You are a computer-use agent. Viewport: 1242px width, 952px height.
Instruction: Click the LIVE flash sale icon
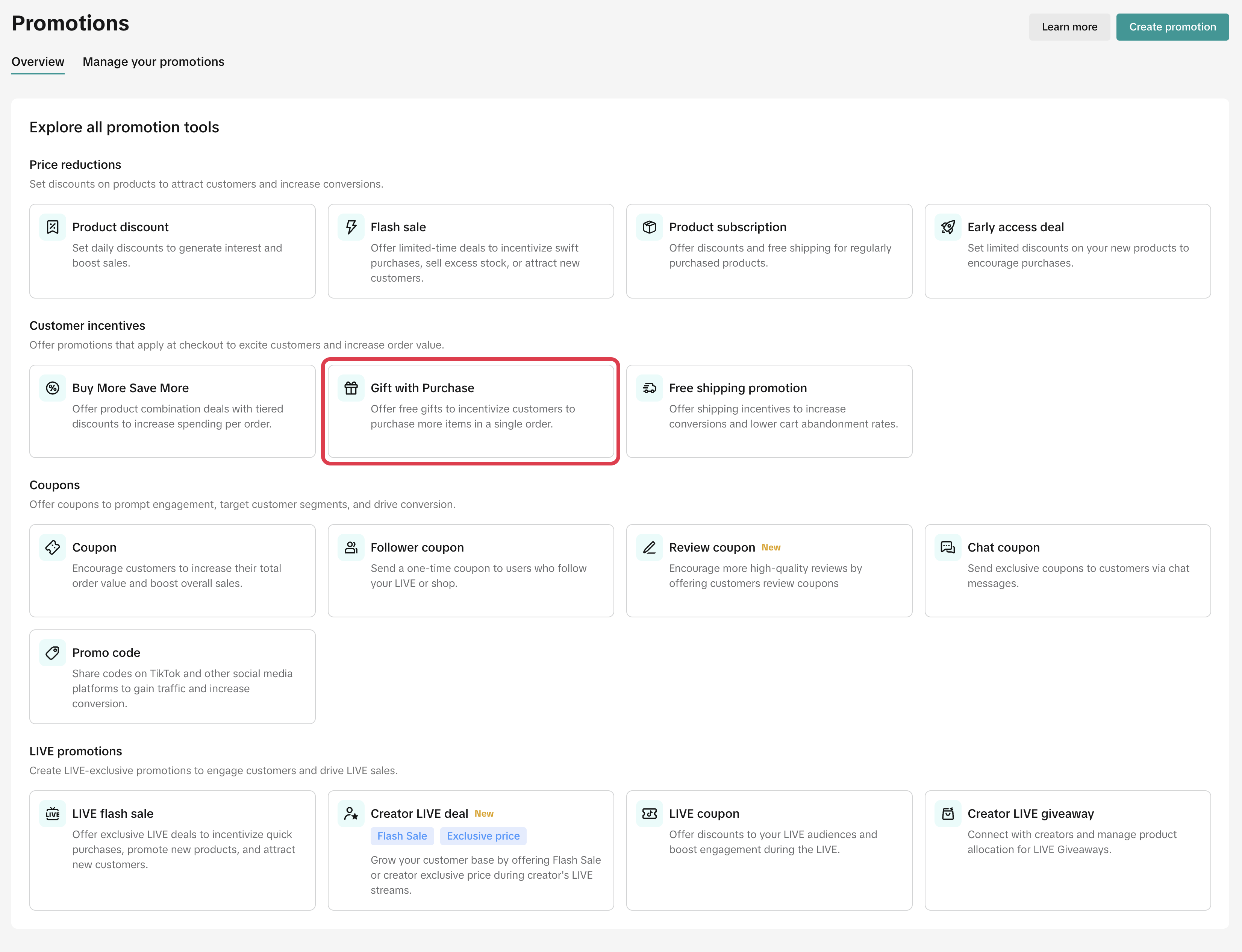point(53,814)
